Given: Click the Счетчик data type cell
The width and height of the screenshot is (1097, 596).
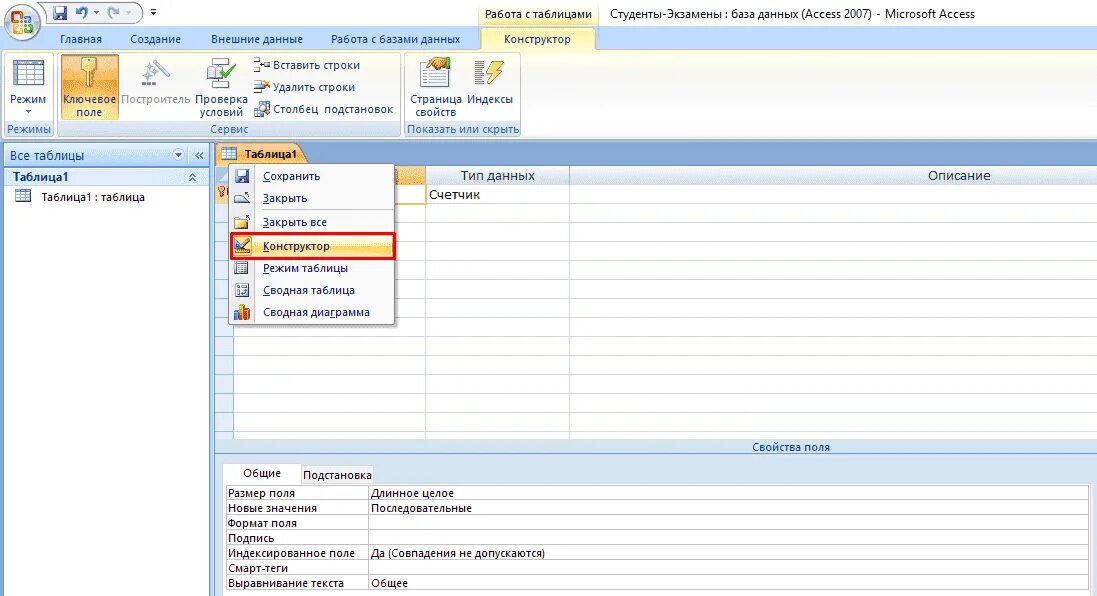Looking at the screenshot, I should tap(497, 194).
